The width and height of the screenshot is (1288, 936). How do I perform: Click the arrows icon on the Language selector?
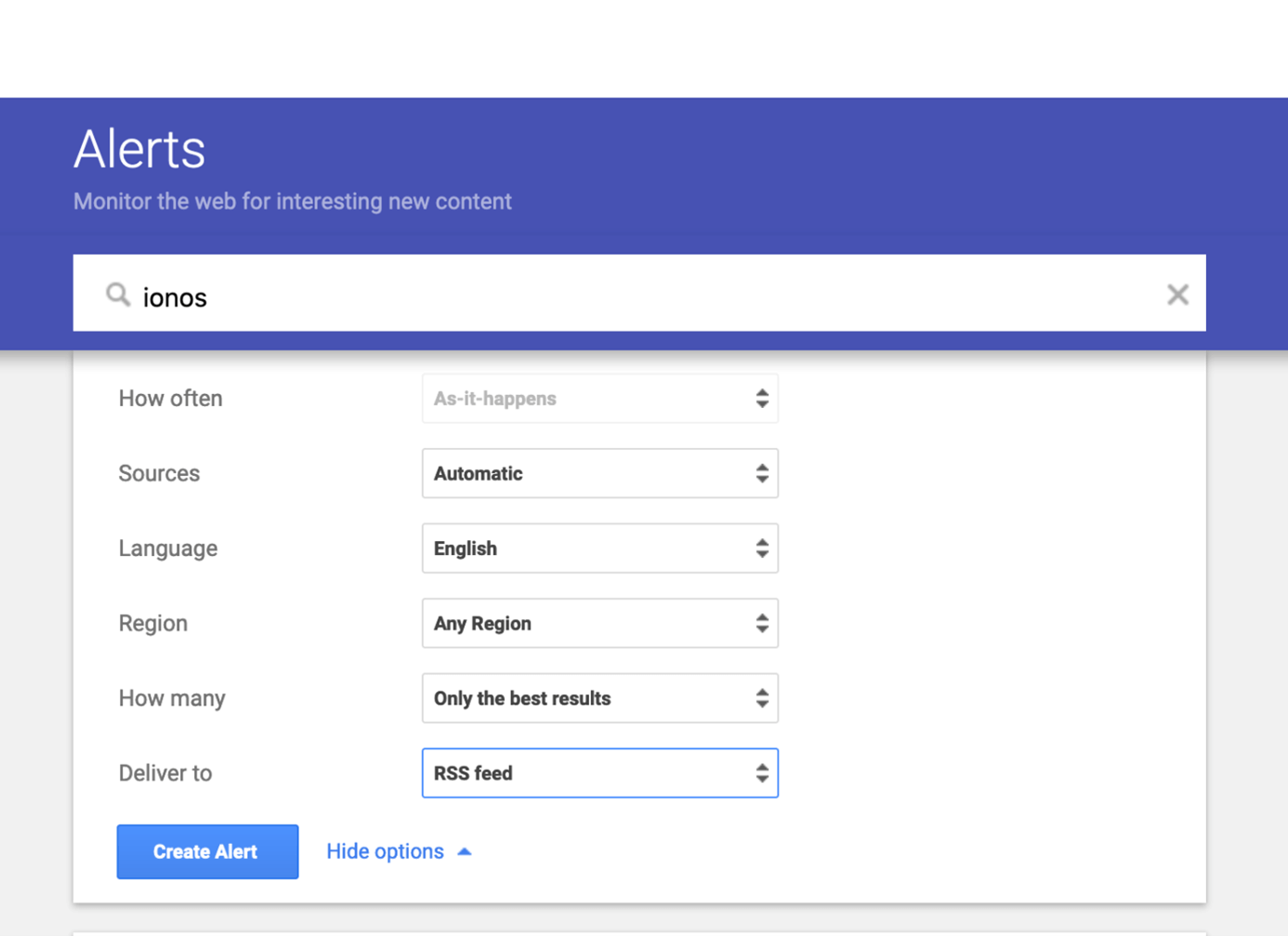coord(762,548)
